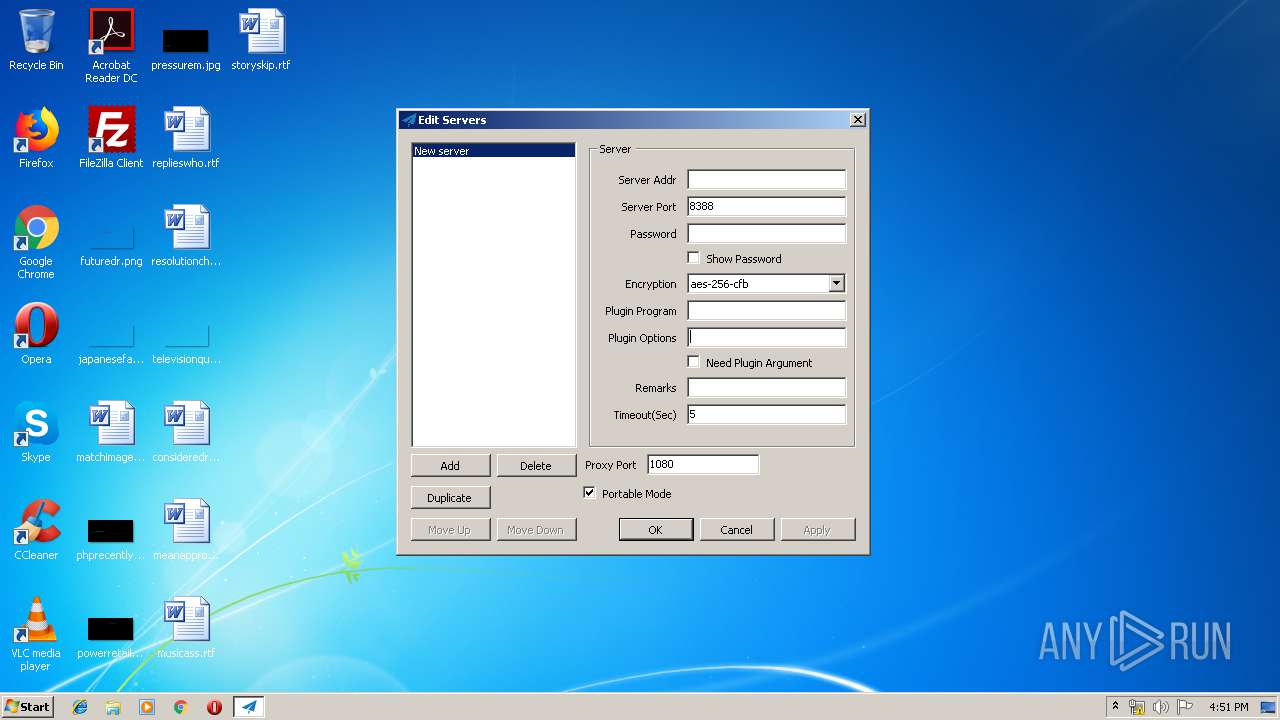Image resolution: width=1280 pixels, height=720 pixels.
Task: Open the Start menu
Action: click(28, 707)
